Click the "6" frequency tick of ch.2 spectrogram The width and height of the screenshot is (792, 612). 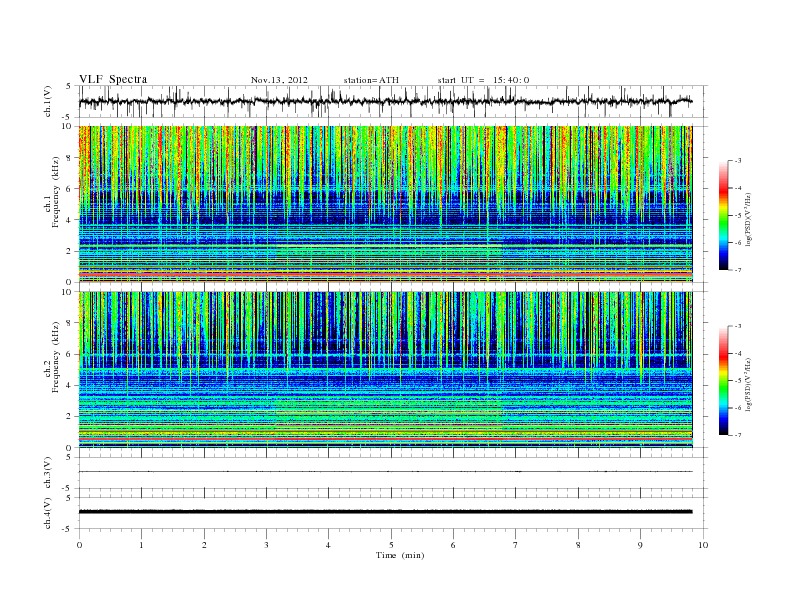[x=69, y=354]
